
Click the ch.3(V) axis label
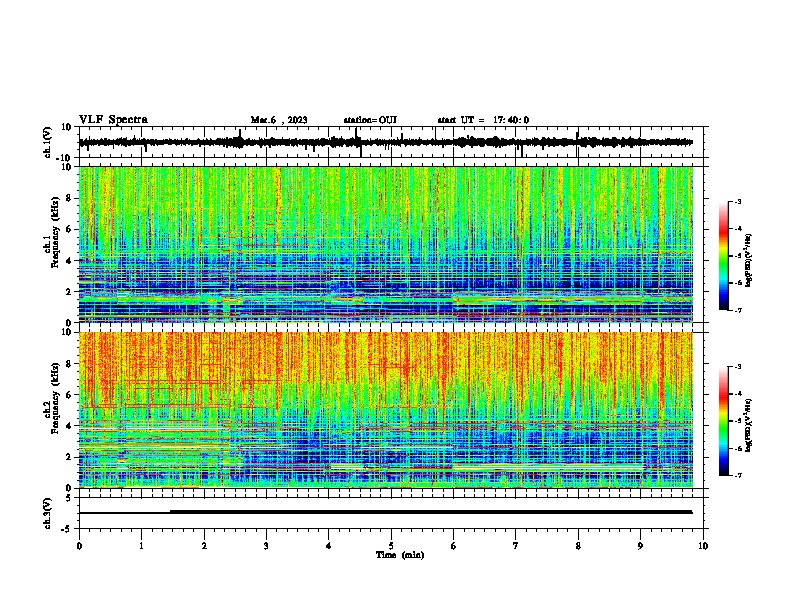coord(48,513)
